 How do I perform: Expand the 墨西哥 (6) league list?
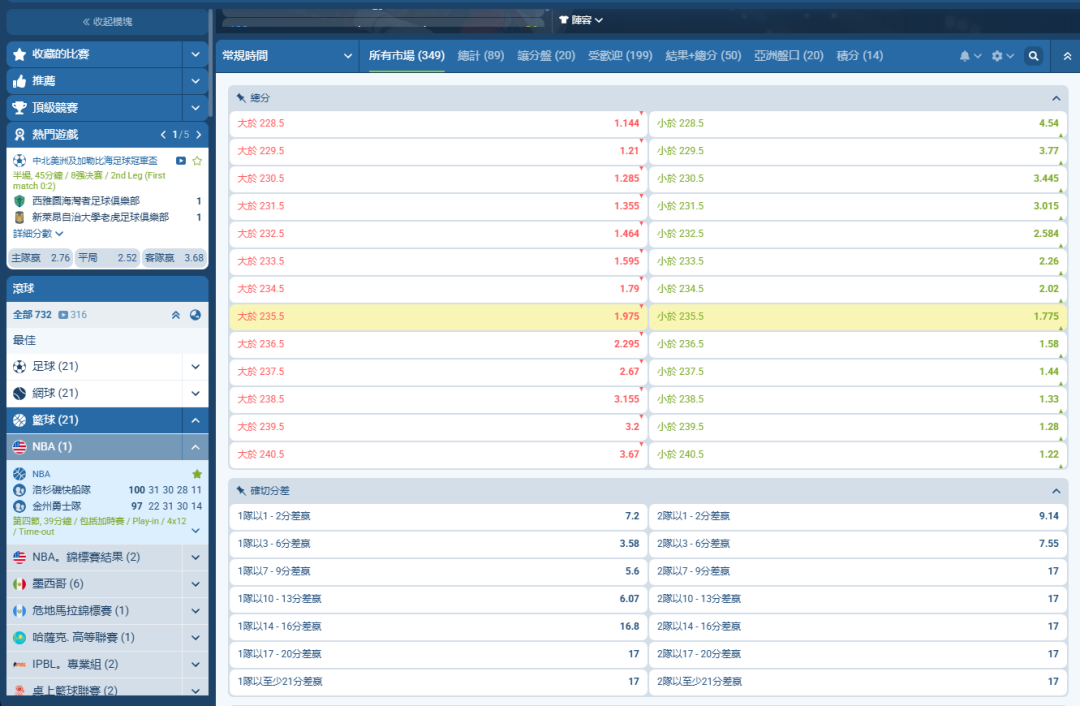(x=195, y=584)
